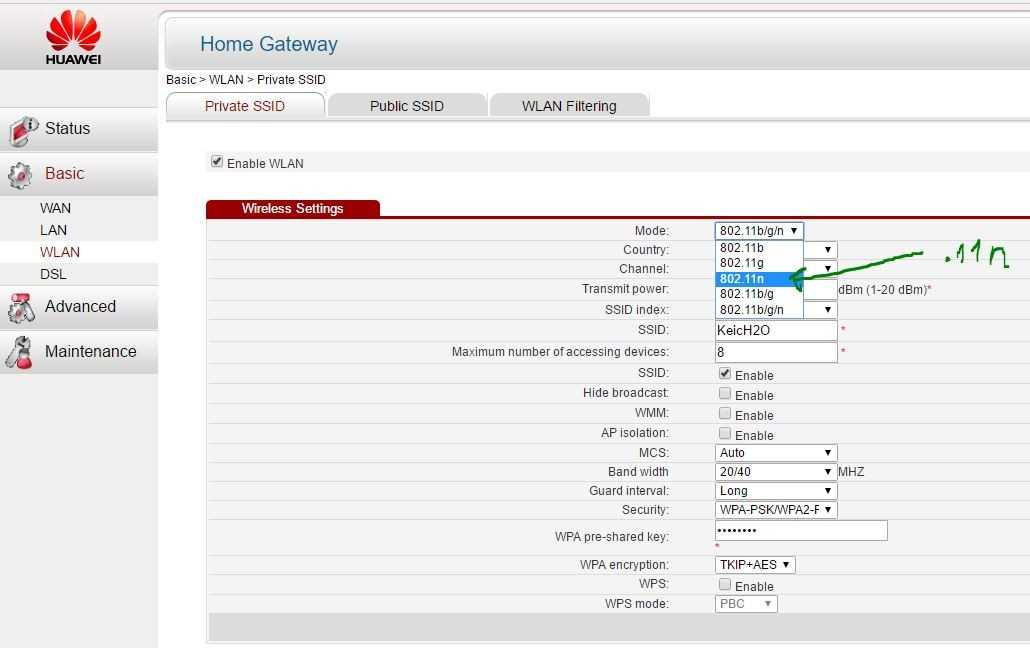Open the Status section icon
Screen dimensions: 1030x648
pos(23,131)
